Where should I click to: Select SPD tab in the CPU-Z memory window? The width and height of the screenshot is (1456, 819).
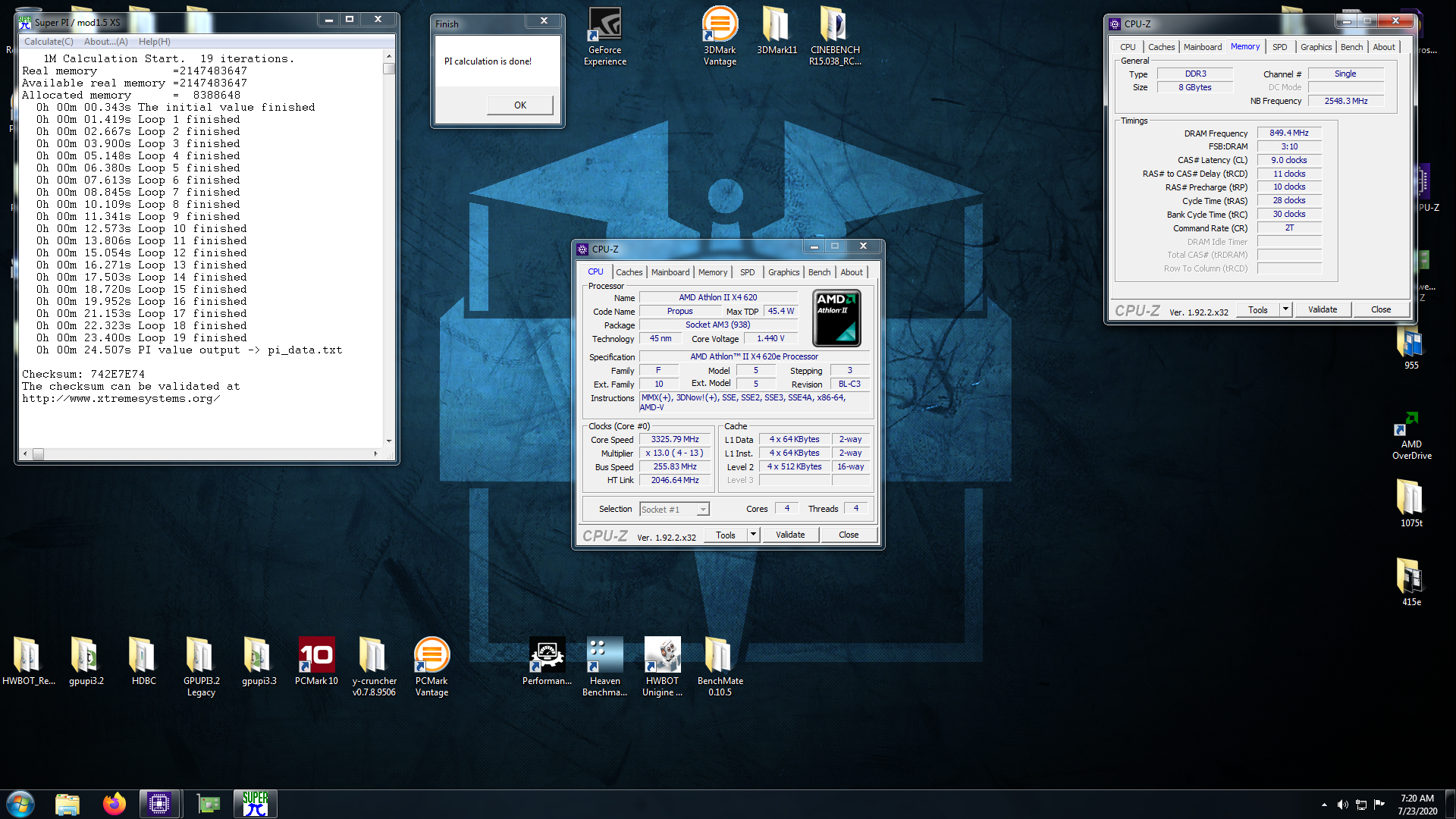click(1280, 47)
